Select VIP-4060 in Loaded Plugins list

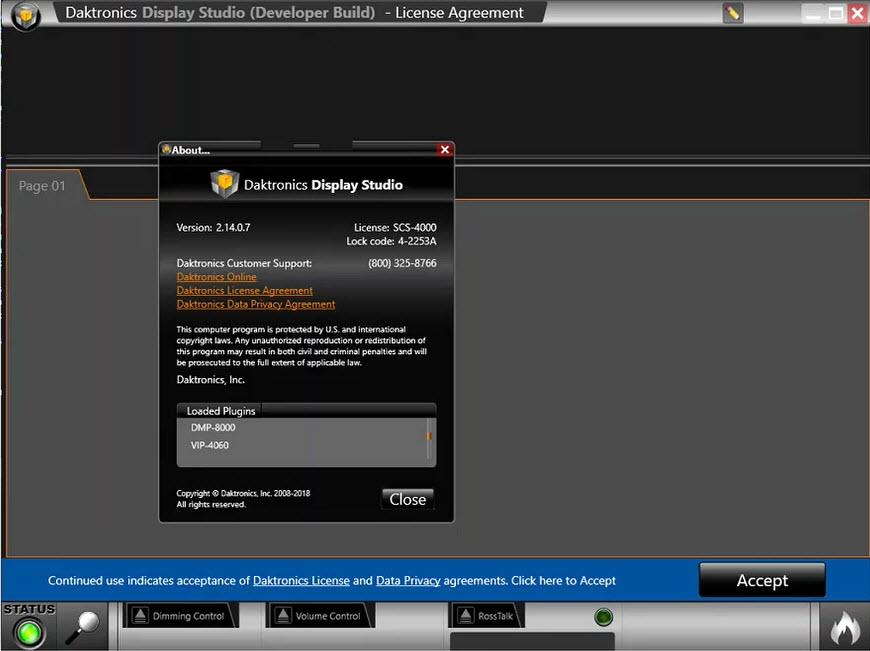tap(209, 445)
